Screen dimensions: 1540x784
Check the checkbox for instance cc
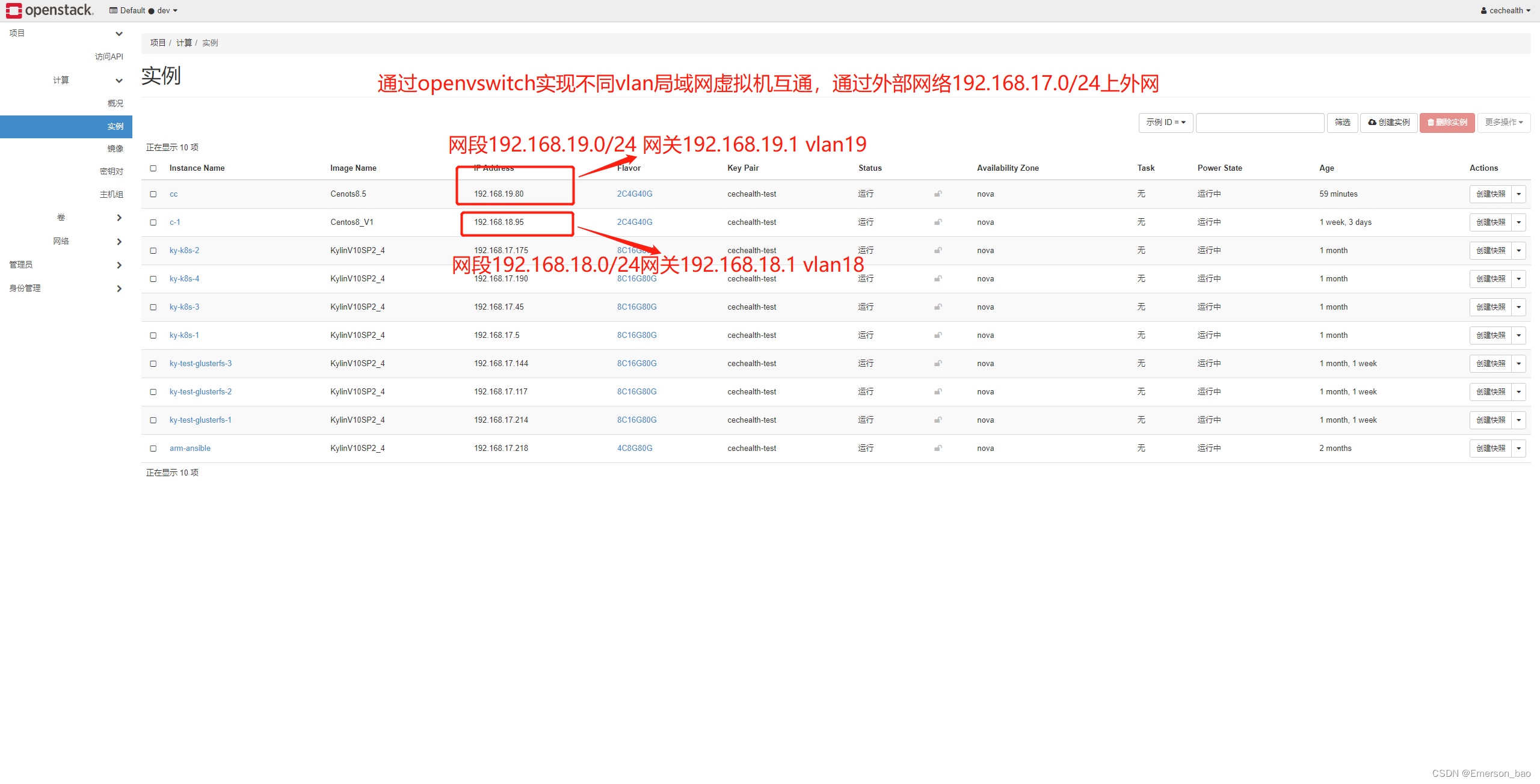(153, 194)
